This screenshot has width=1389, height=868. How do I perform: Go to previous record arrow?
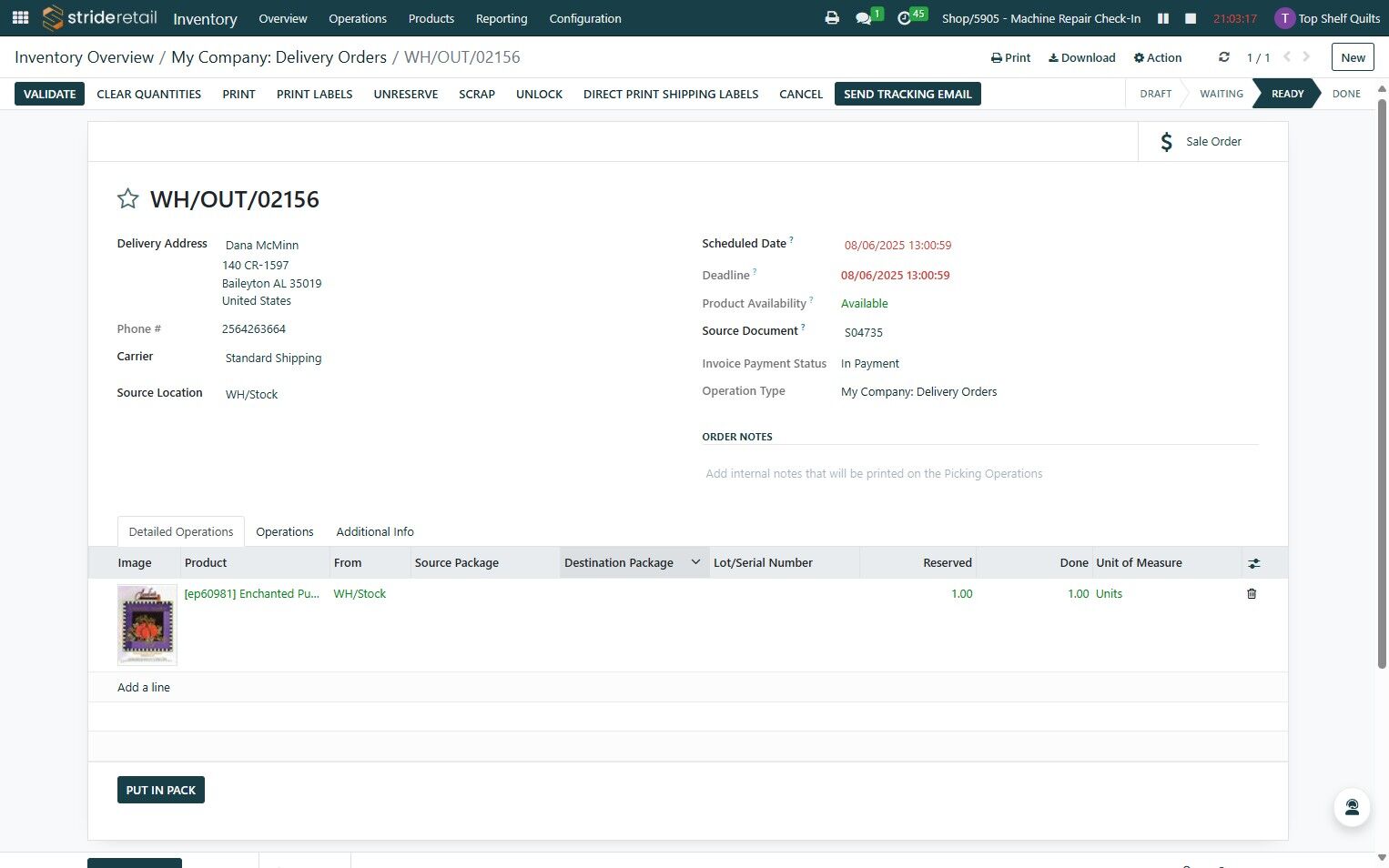(x=1287, y=56)
